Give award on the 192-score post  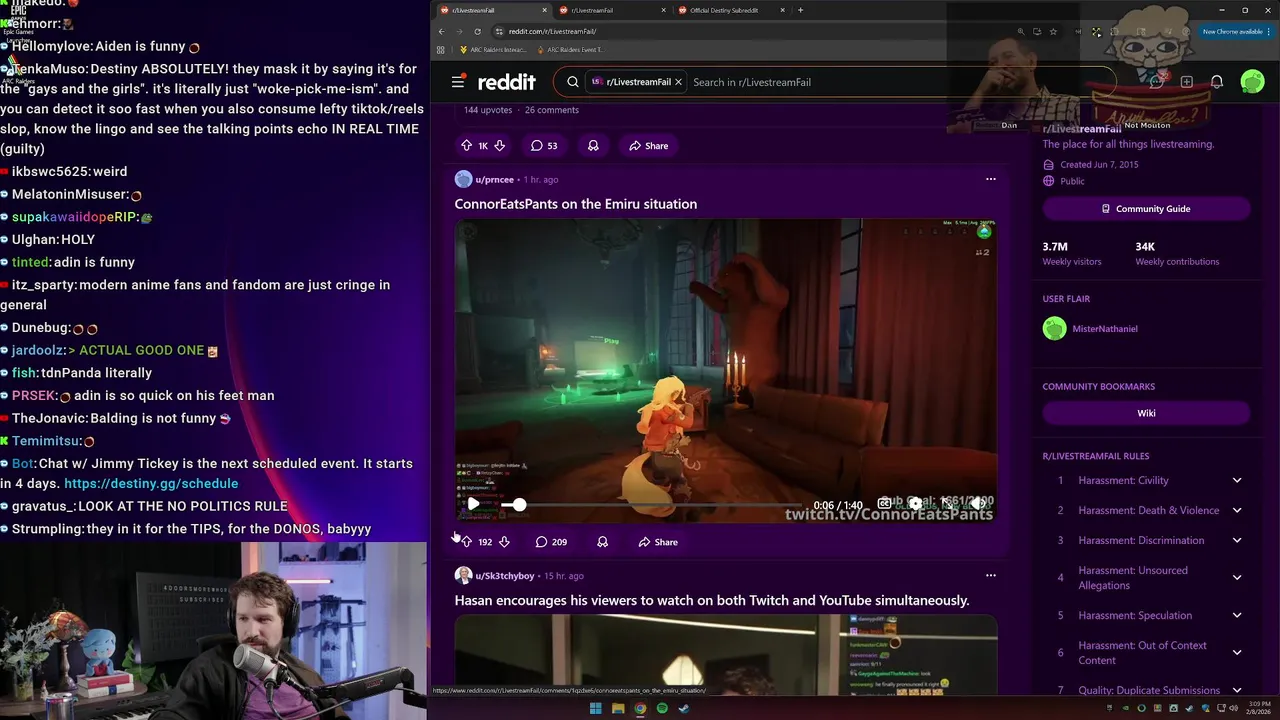point(602,542)
